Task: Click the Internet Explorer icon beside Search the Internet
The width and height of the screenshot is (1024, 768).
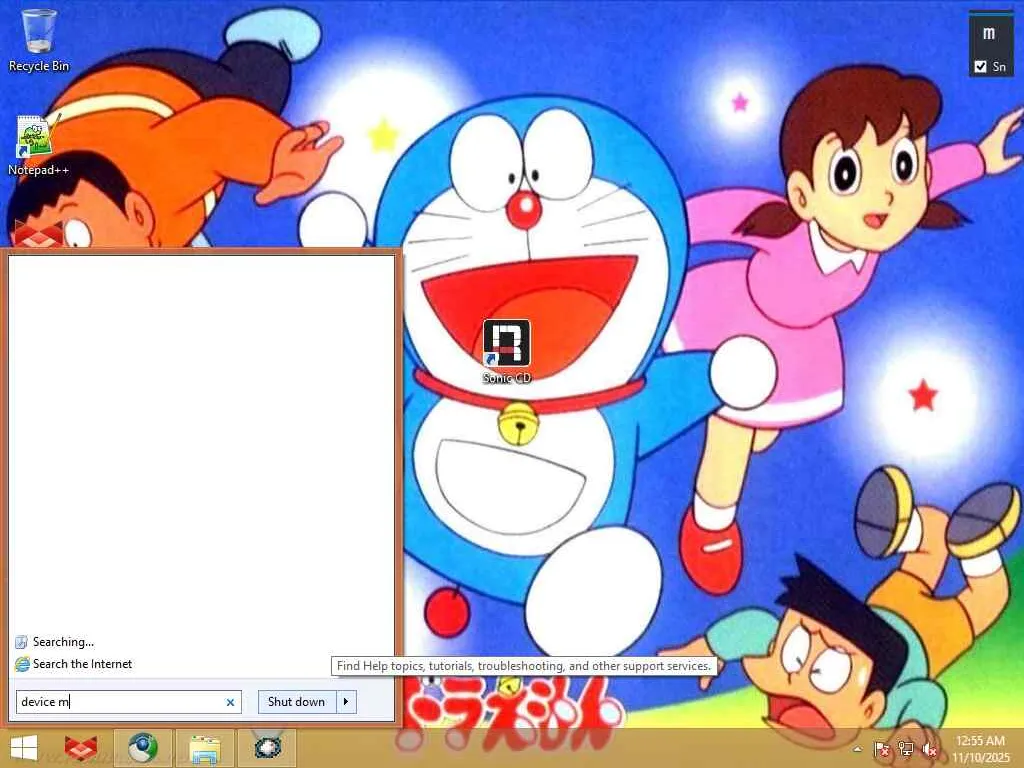Action: click(22, 664)
